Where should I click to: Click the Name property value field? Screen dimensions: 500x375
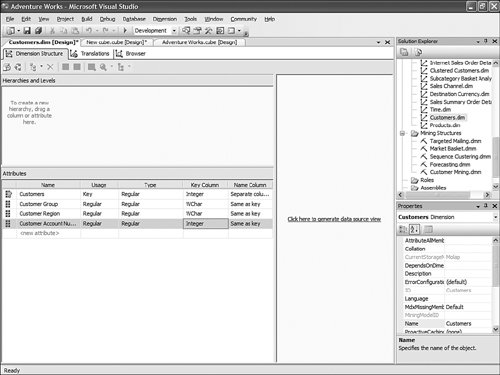pos(468,324)
